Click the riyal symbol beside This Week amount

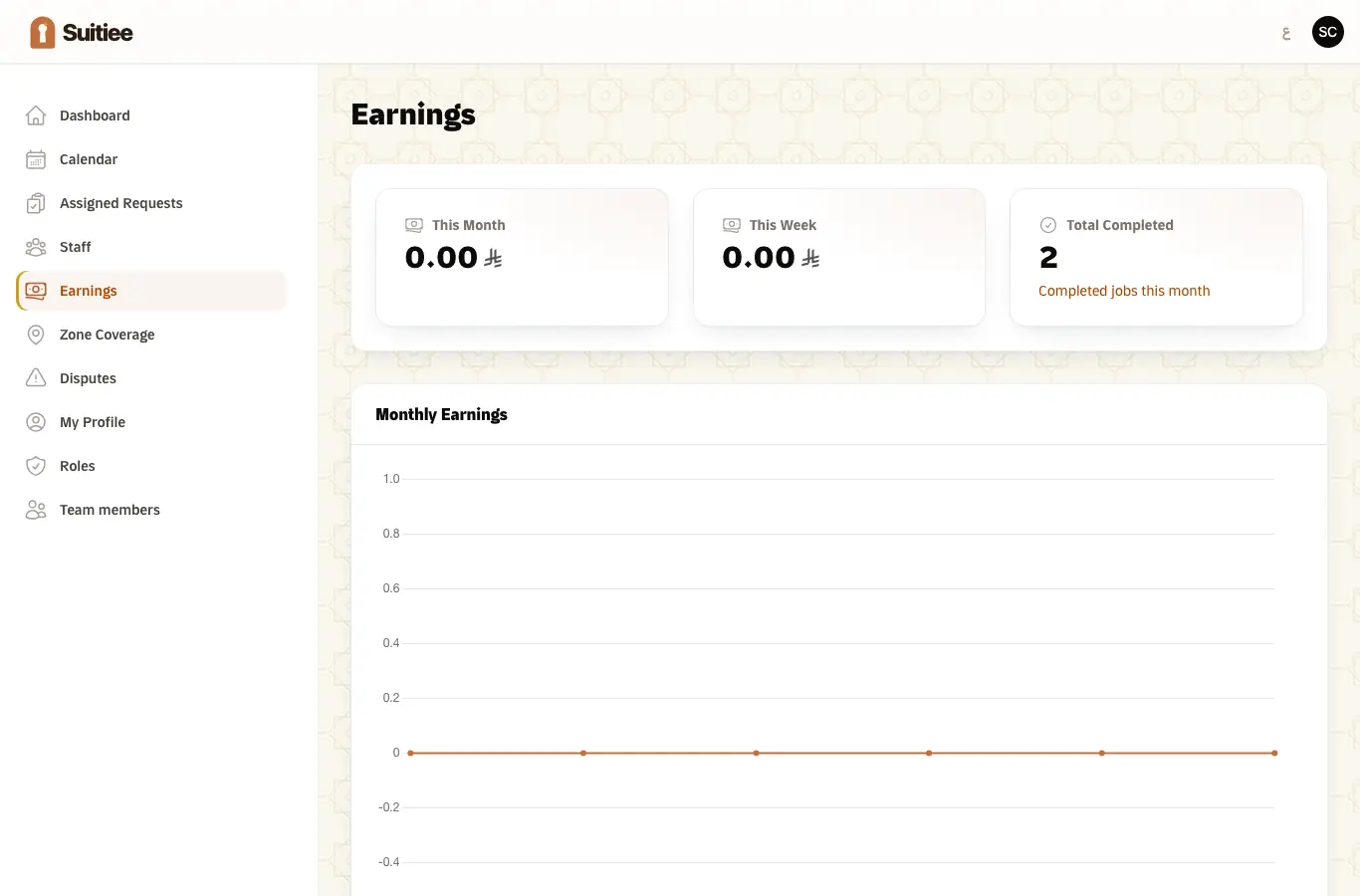[x=811, y=259]
